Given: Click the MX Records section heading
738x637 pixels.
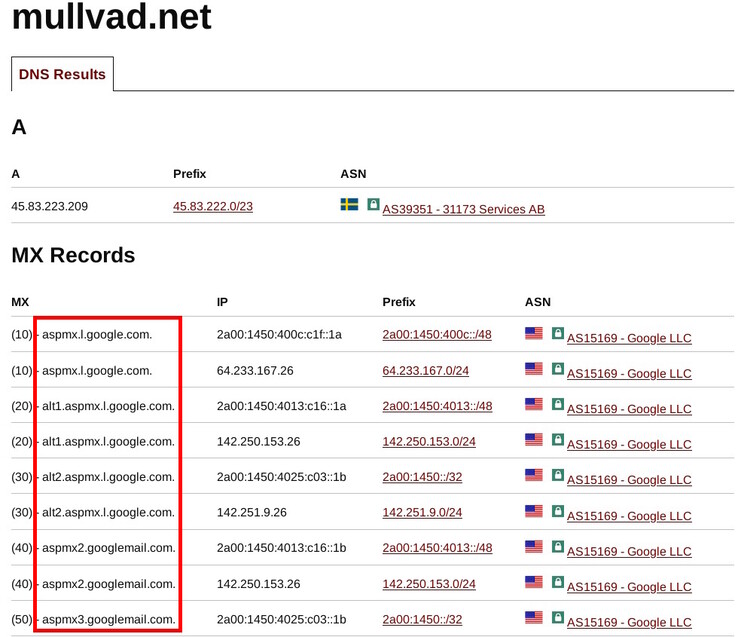Looking at the screenshot, I should (x=73, y=255).
